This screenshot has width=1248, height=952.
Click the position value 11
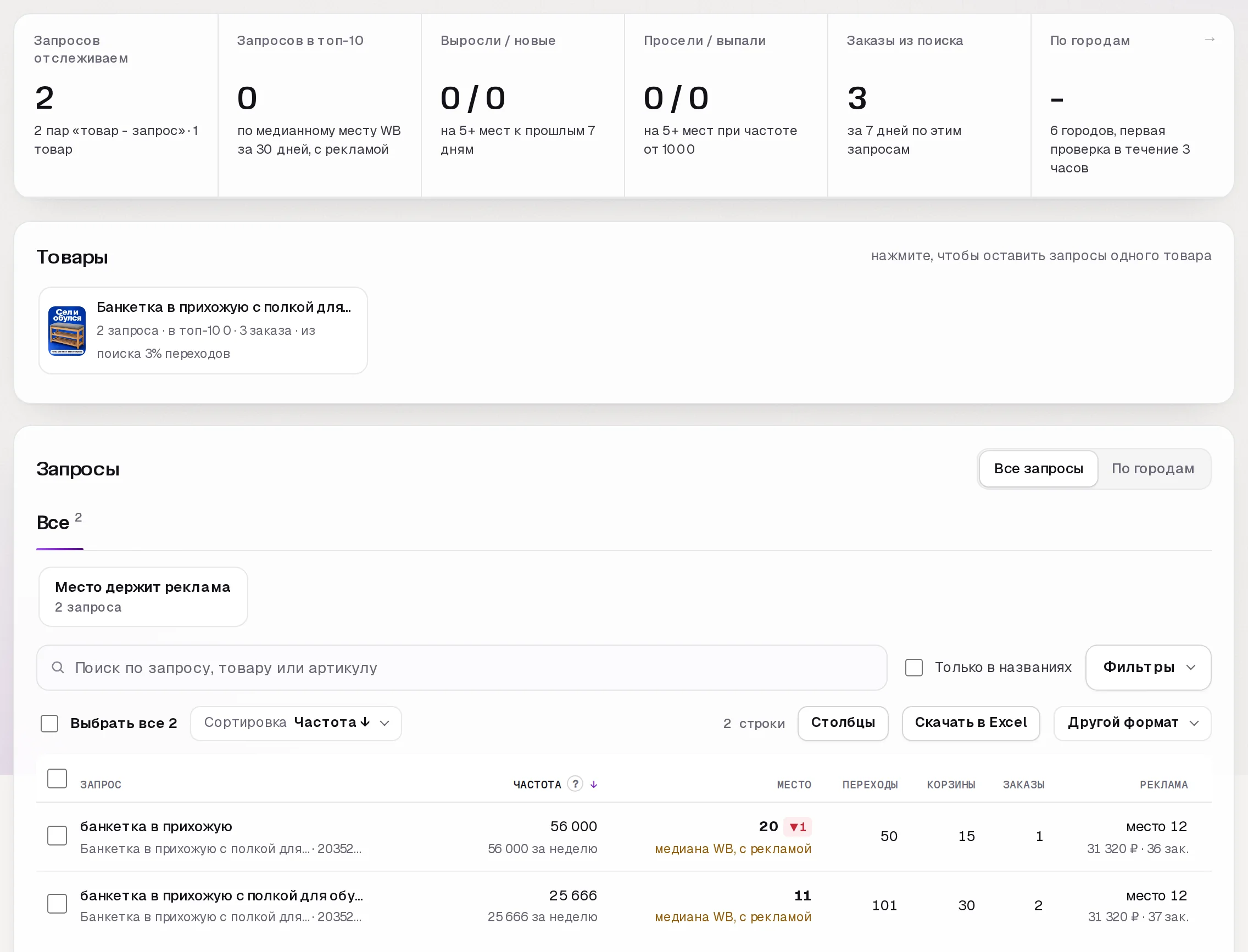click(x=803, y=895)
